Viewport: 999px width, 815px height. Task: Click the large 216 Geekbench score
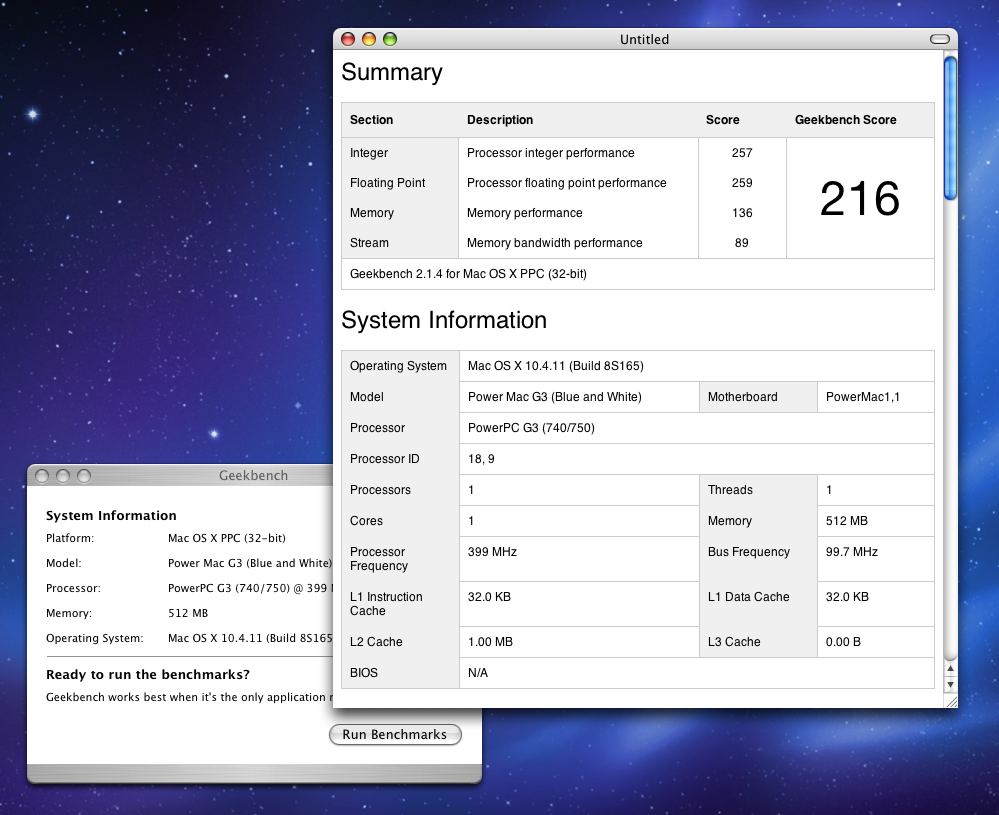(859, 199)
